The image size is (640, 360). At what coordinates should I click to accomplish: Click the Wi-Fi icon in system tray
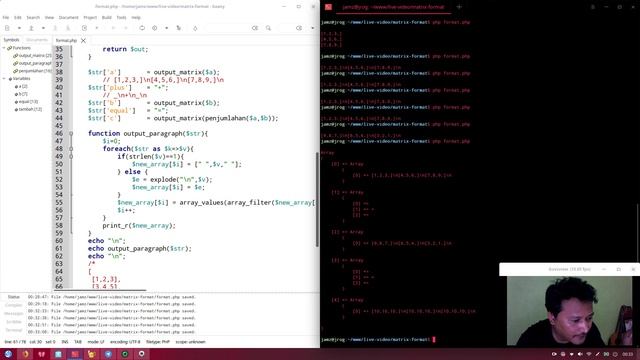[589, 354]
